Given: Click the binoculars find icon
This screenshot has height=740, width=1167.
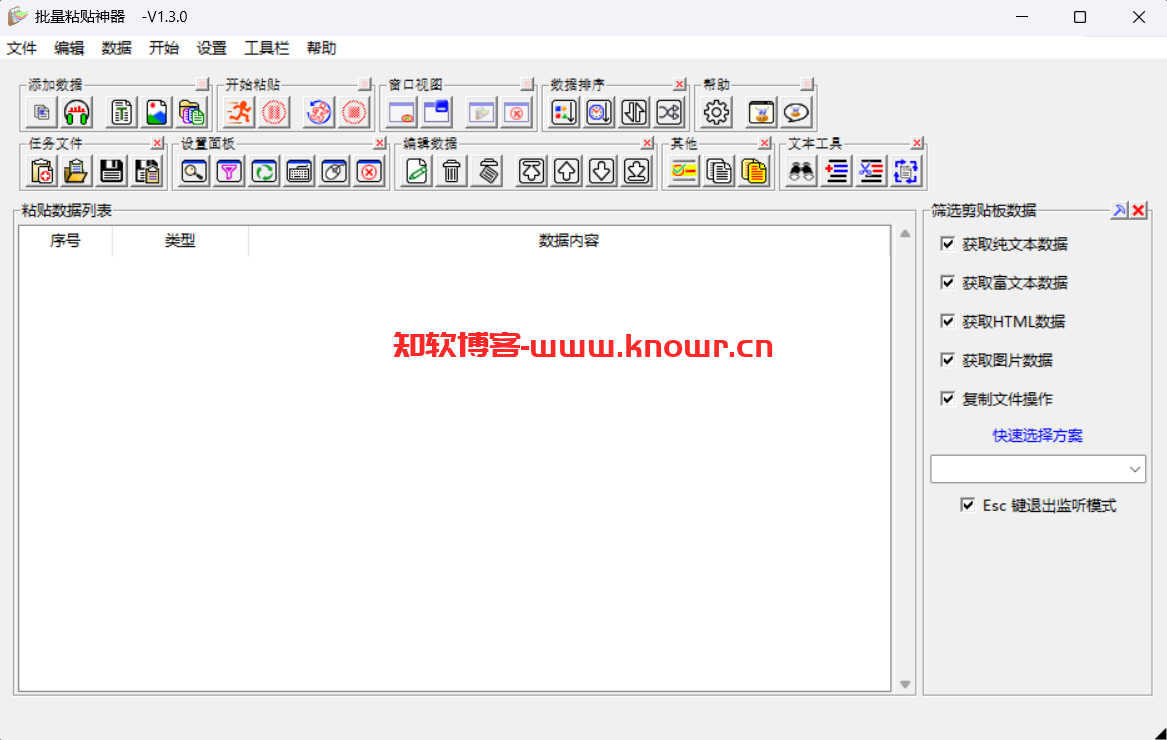Looking at the screenshot, I should click(801, 171).
